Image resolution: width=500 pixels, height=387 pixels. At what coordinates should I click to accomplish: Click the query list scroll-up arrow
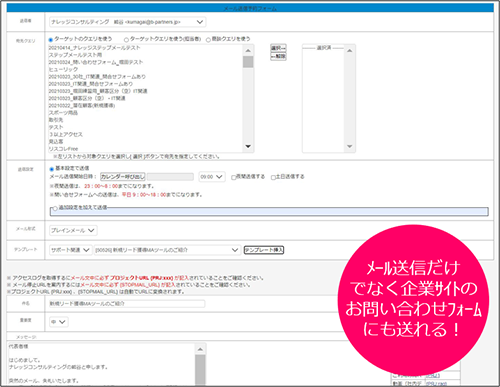point(248,51)
